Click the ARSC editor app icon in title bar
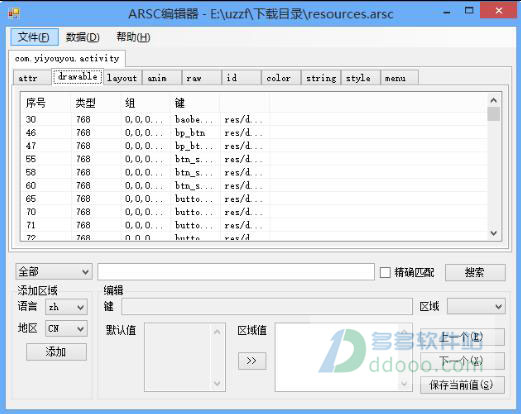This screenshot has width=521, height=414. click(14, 13)
